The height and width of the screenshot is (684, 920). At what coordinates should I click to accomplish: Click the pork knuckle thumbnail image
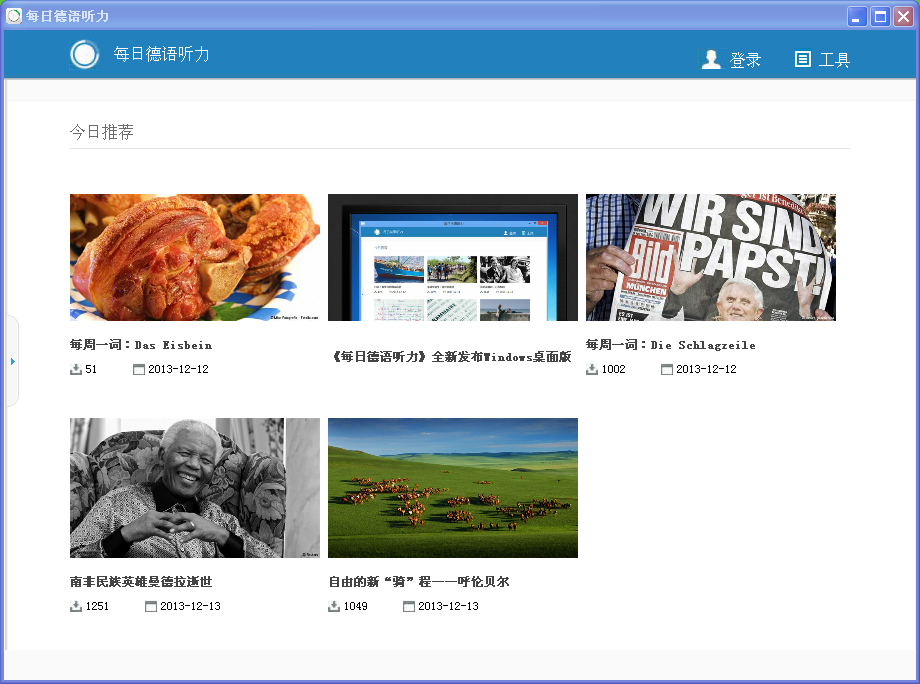194,257
